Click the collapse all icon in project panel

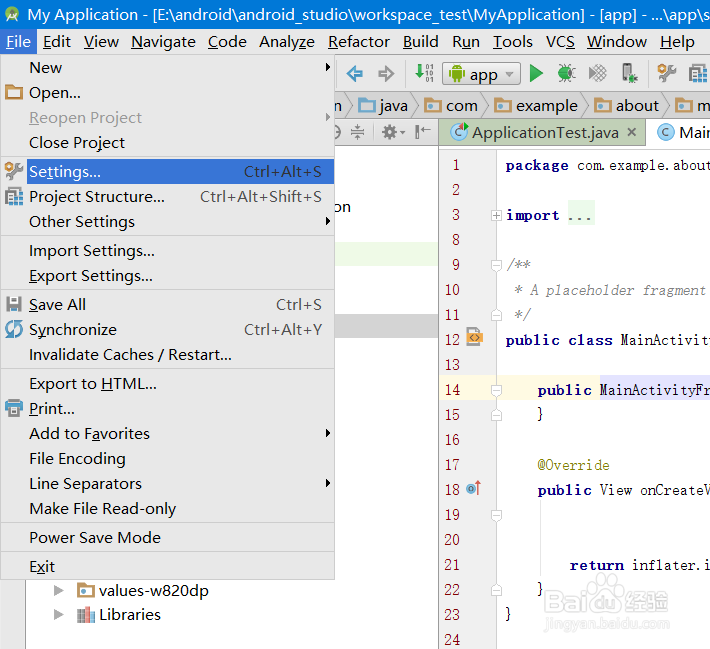(357, 132)
